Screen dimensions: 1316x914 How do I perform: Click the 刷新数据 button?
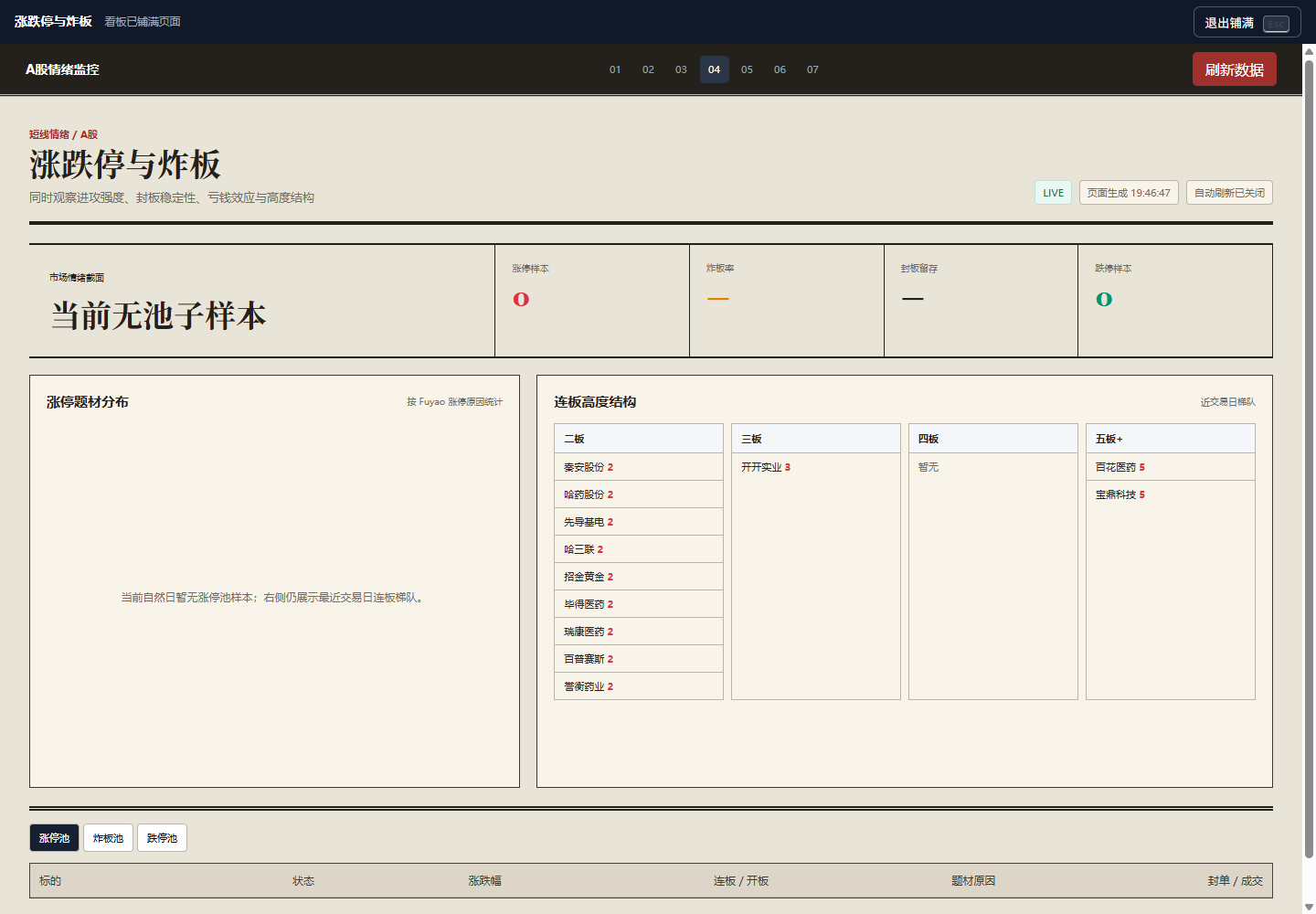1234,69
